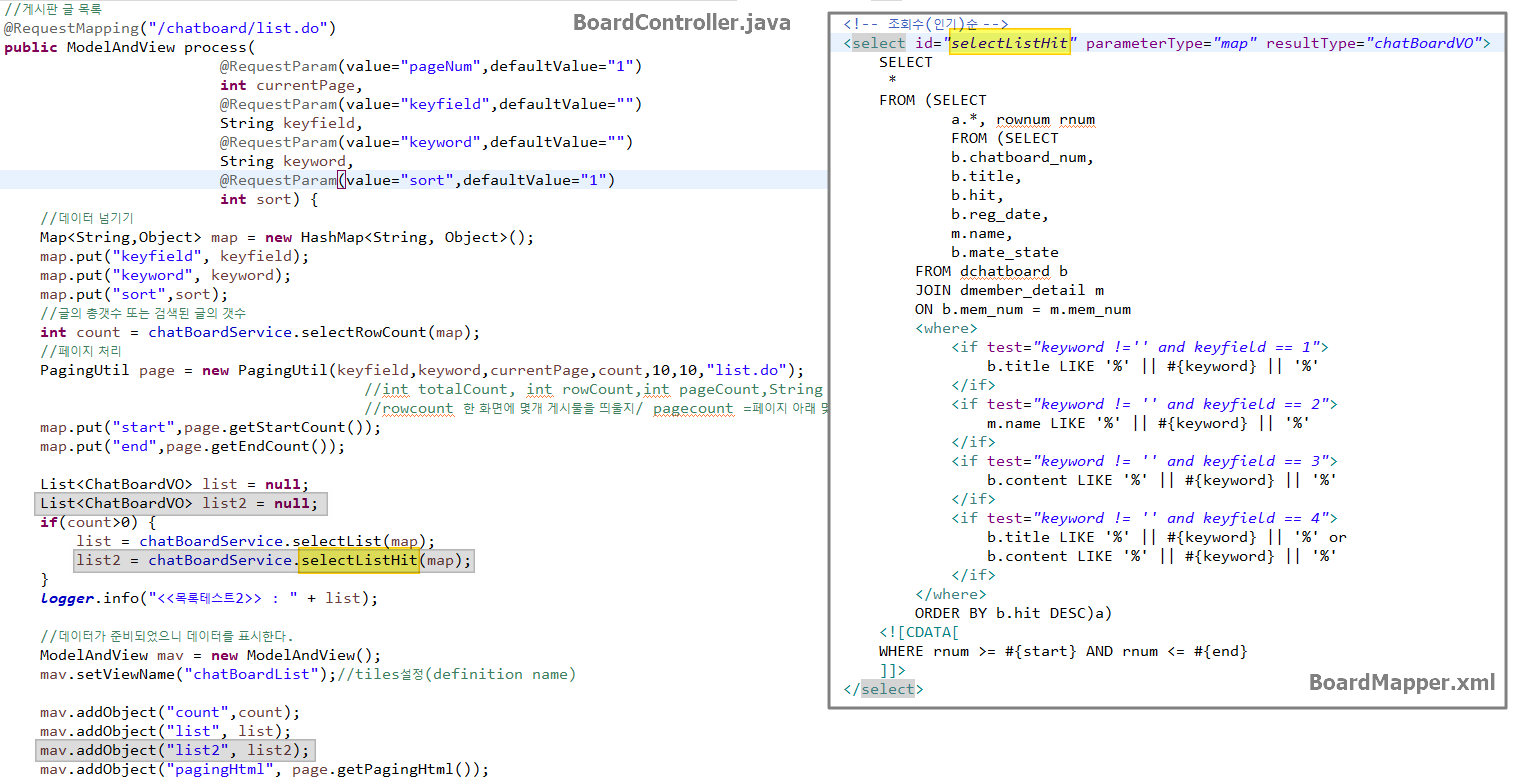
Task: Click the '<![CDATA[' line
Action: (919, 632)
